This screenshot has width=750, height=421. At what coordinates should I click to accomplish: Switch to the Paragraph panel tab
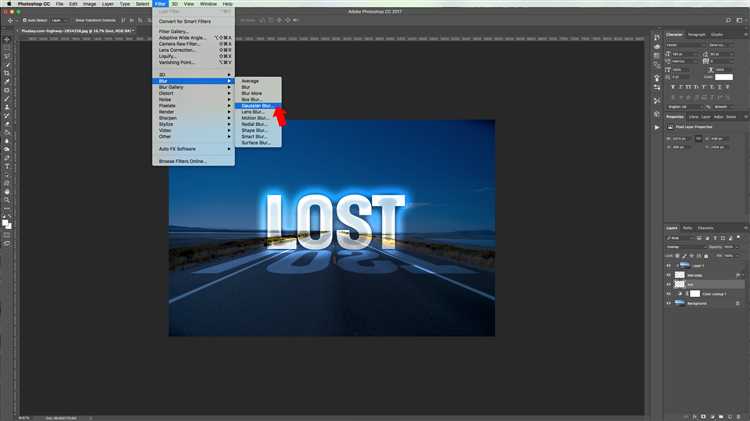[696, 34]
